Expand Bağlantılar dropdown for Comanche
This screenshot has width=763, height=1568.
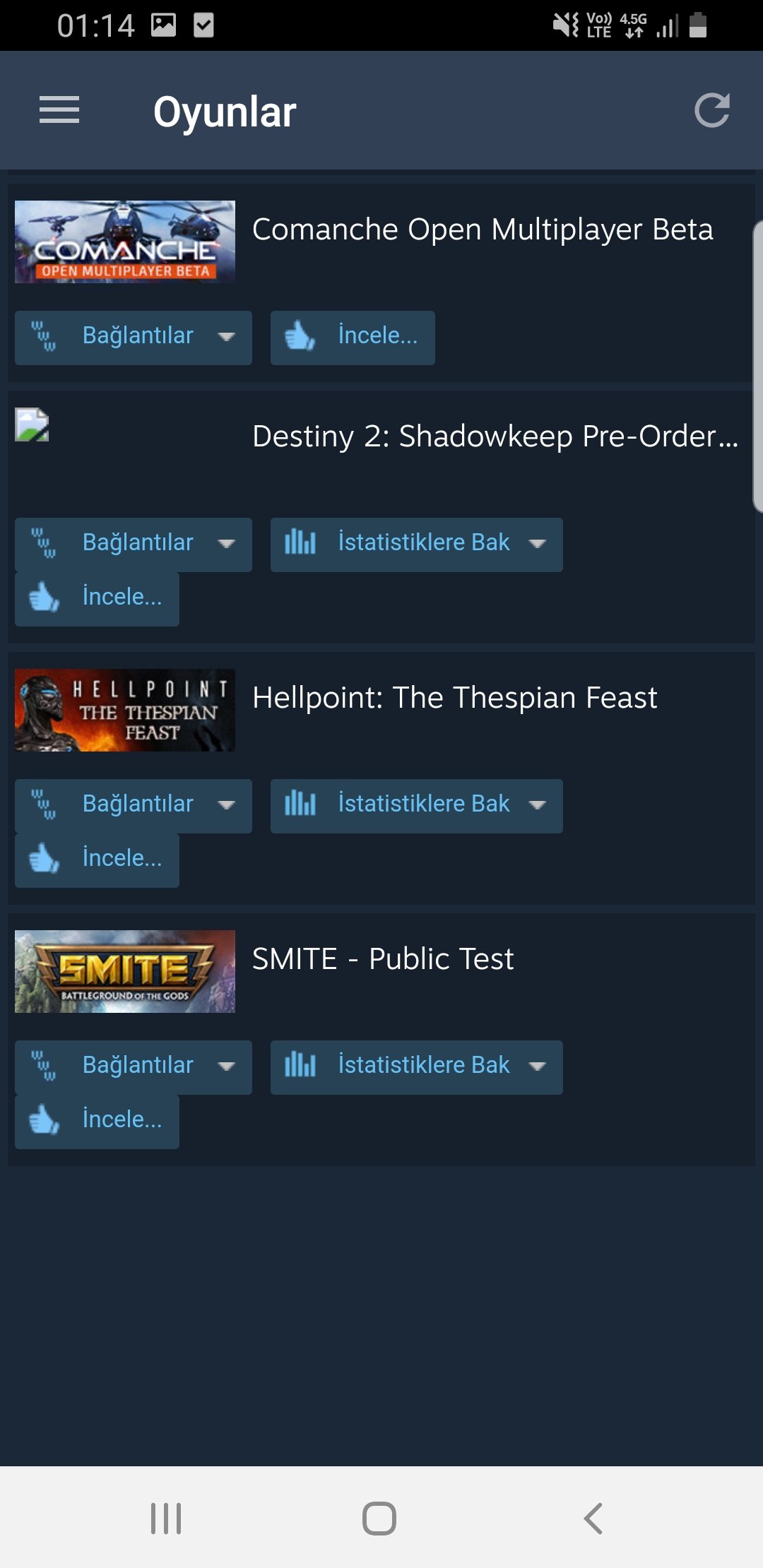click(x=134, y=338)
